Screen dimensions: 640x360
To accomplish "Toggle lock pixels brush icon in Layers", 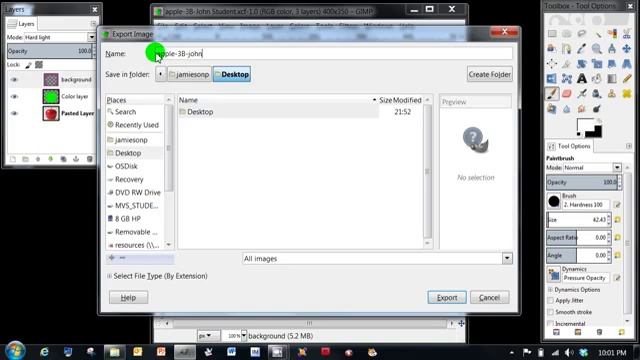I will click(28, 65).
